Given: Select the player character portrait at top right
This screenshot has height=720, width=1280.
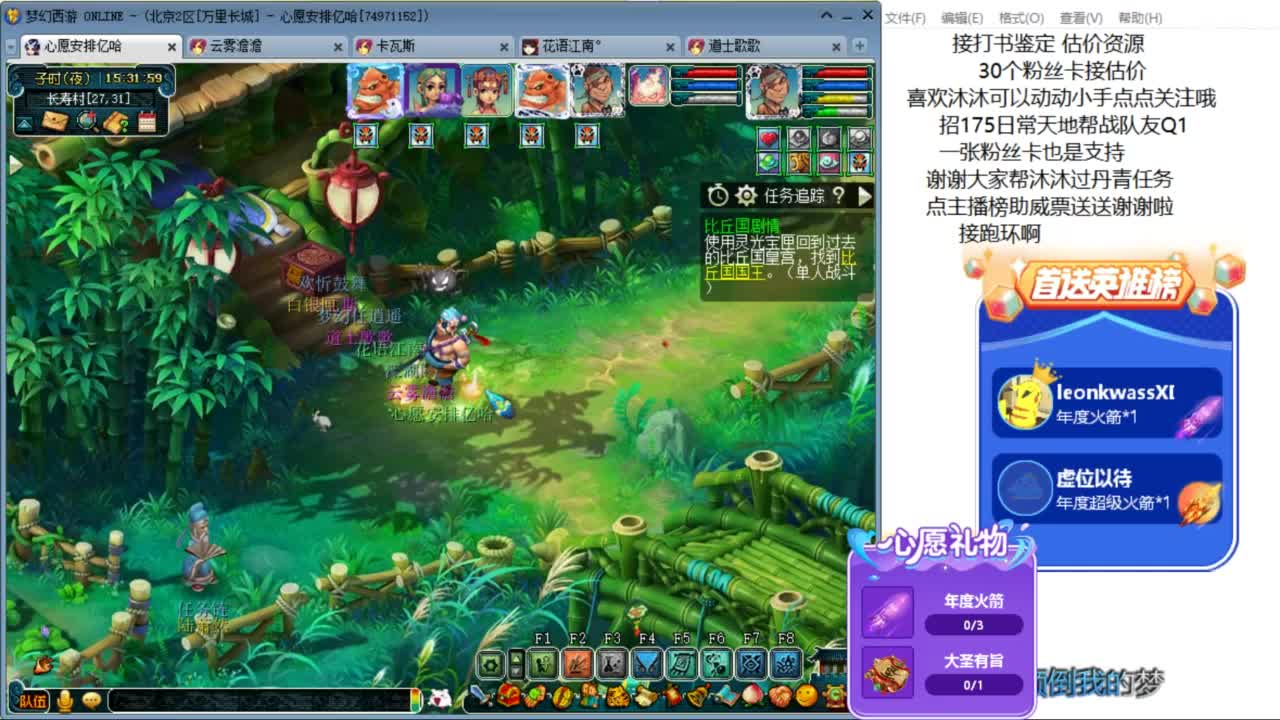Looking at the screenshot, I should point(773,91).
